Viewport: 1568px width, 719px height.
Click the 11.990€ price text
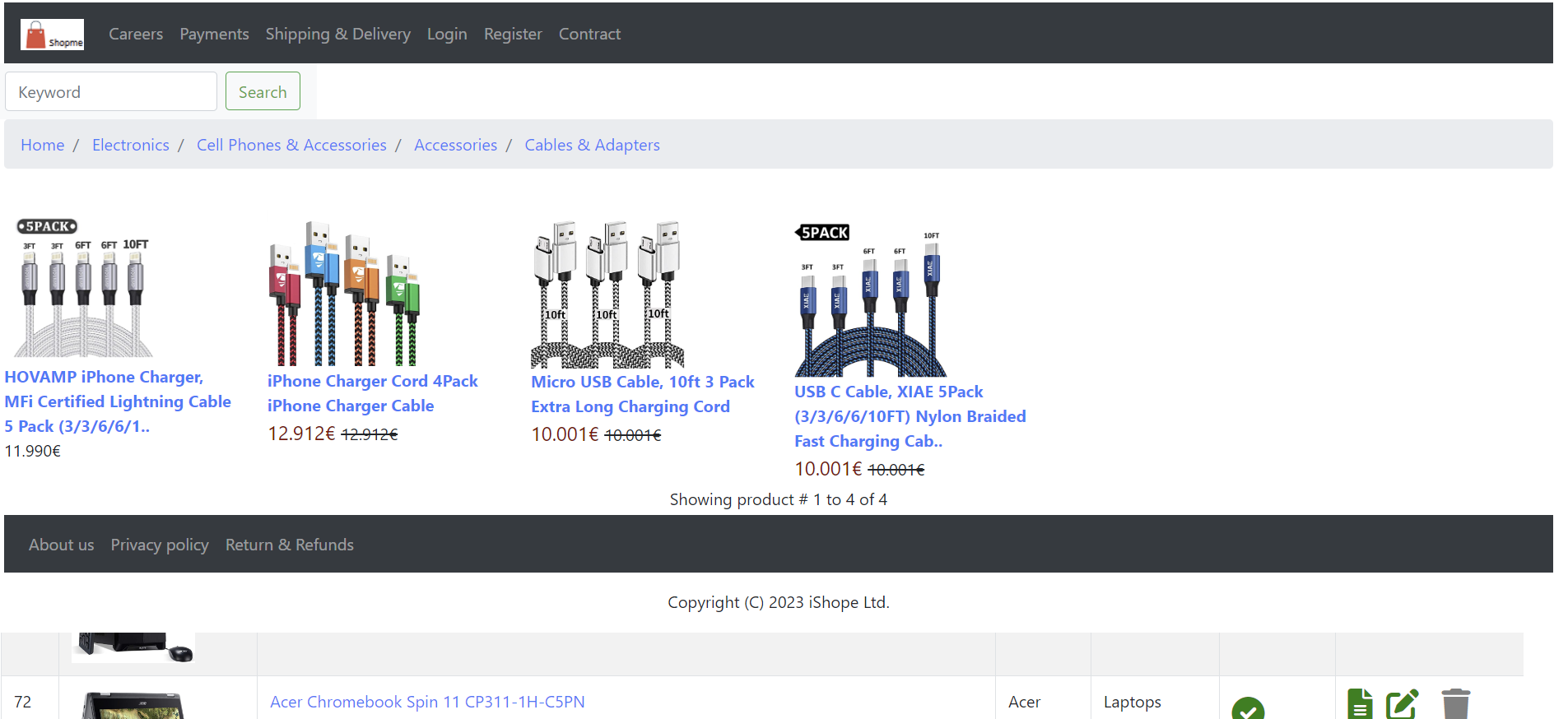coord(33,451)
